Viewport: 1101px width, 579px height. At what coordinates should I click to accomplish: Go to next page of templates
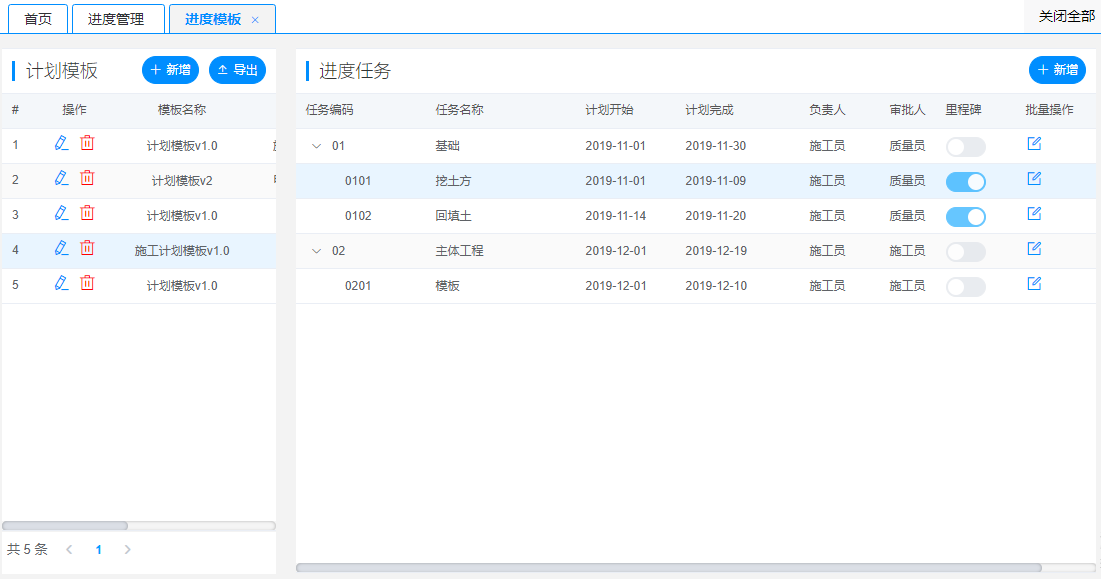[127, 550]
